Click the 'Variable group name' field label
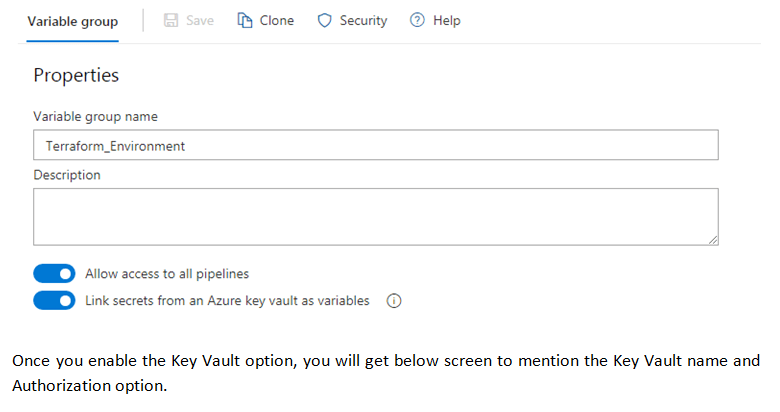 pyautogui.click(x=95, y=116)
